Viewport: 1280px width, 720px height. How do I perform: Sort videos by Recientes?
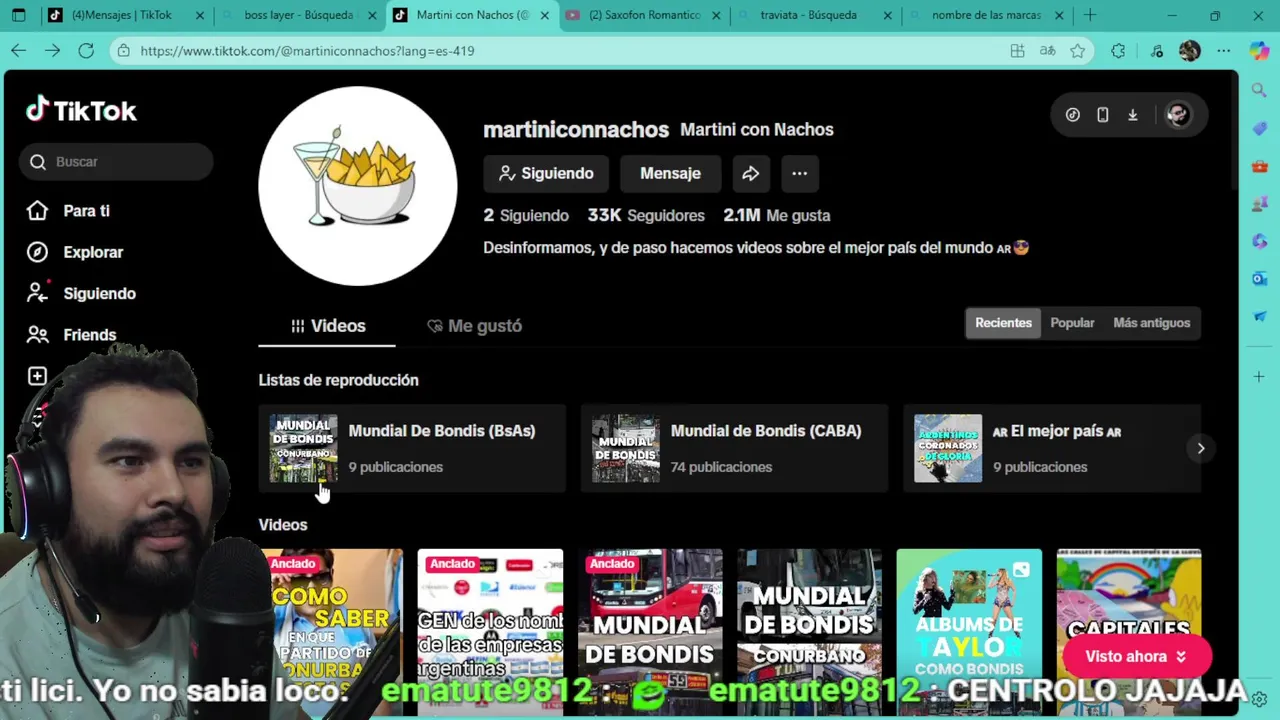1003,323
